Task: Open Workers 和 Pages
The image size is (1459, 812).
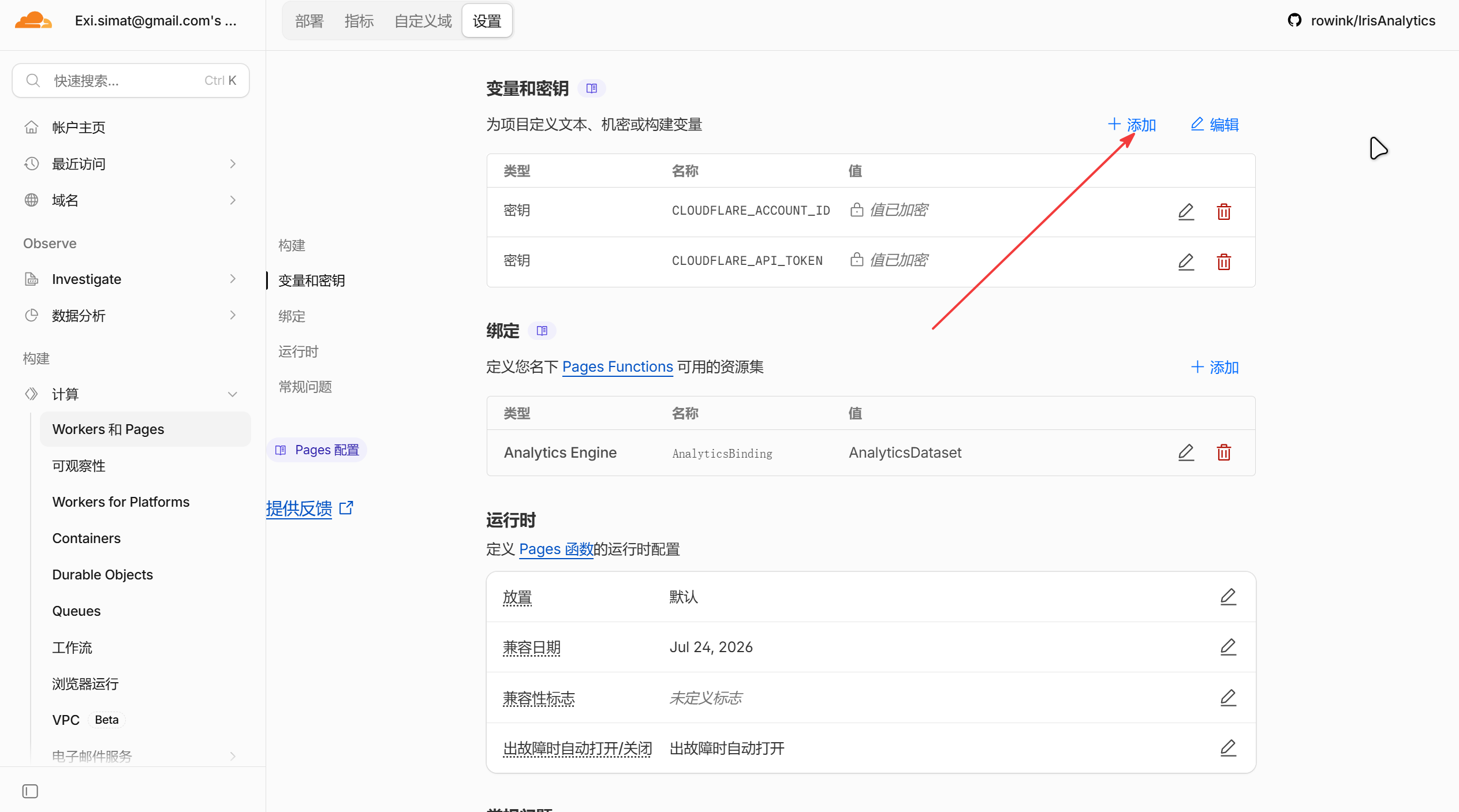Action: 145,429
